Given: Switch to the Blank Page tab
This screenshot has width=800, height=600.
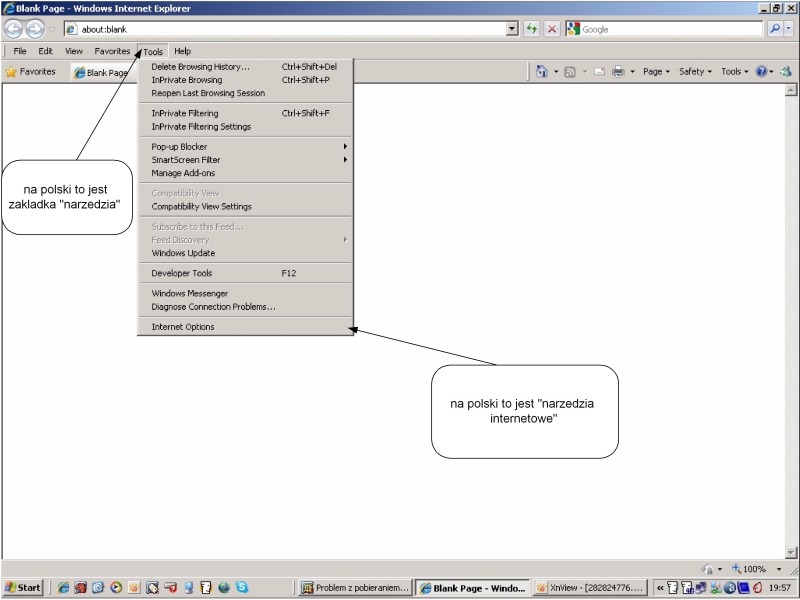Looking at the screenshot, I should point(104,72).
